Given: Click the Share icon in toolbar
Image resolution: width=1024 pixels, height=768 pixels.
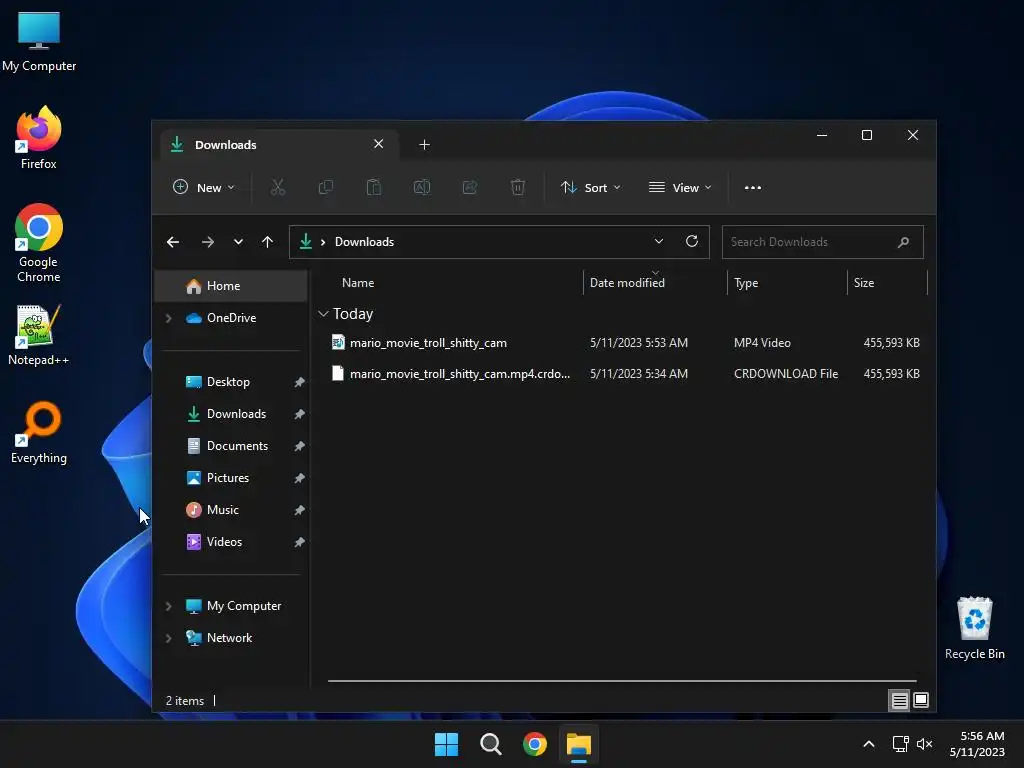Looking at the screenshot, I should [470, 187].
